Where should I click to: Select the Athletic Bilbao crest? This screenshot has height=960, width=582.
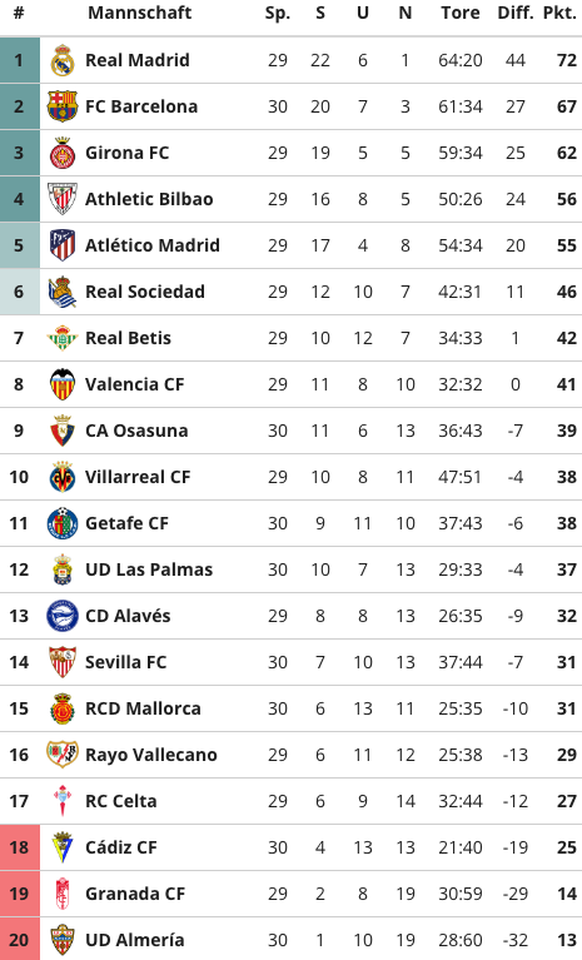tap(62, 199)
